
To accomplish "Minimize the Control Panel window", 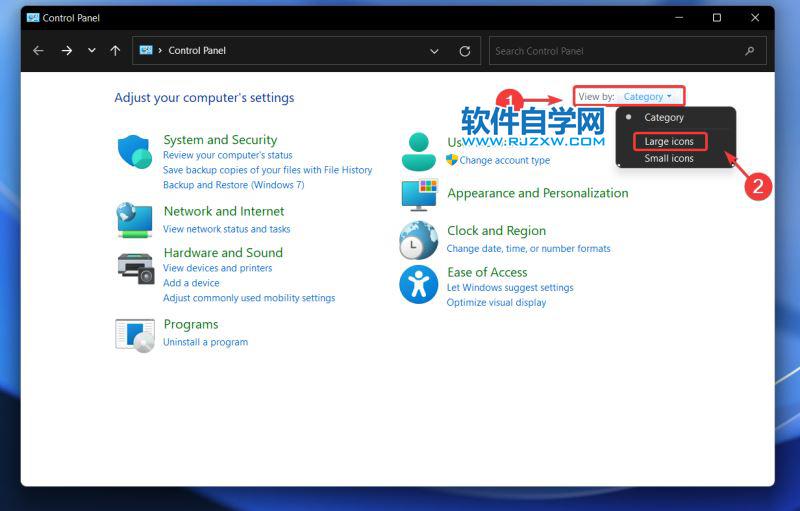I will (679, 18).
